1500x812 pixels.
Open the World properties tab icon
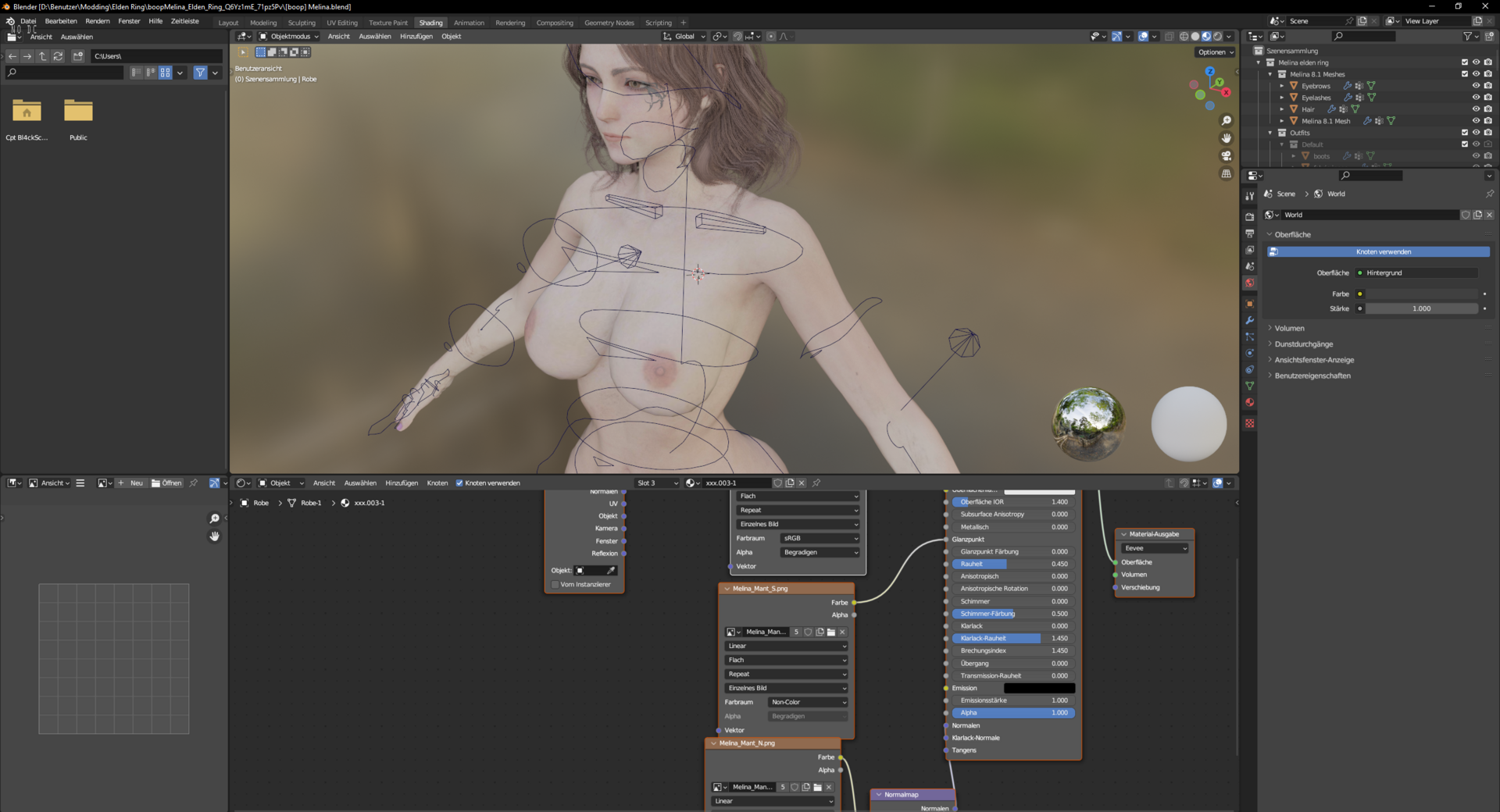coord(1249,283)
